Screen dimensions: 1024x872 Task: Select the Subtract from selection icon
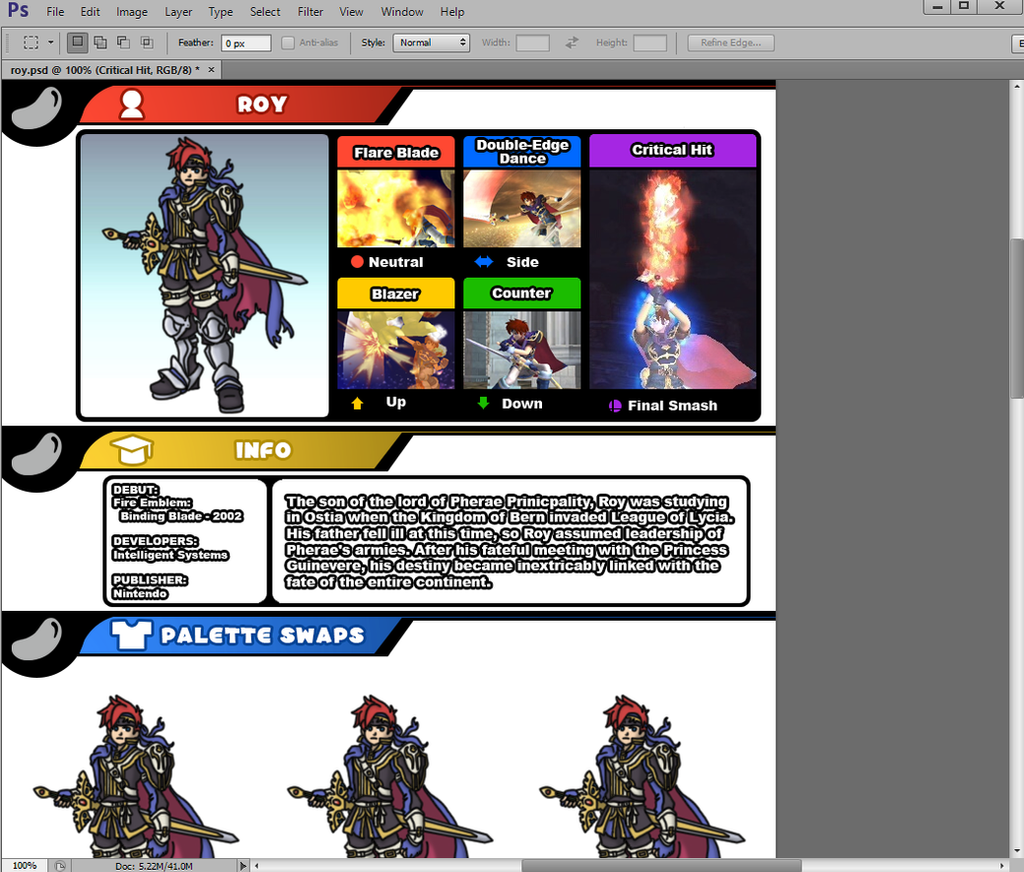[123, 42]
